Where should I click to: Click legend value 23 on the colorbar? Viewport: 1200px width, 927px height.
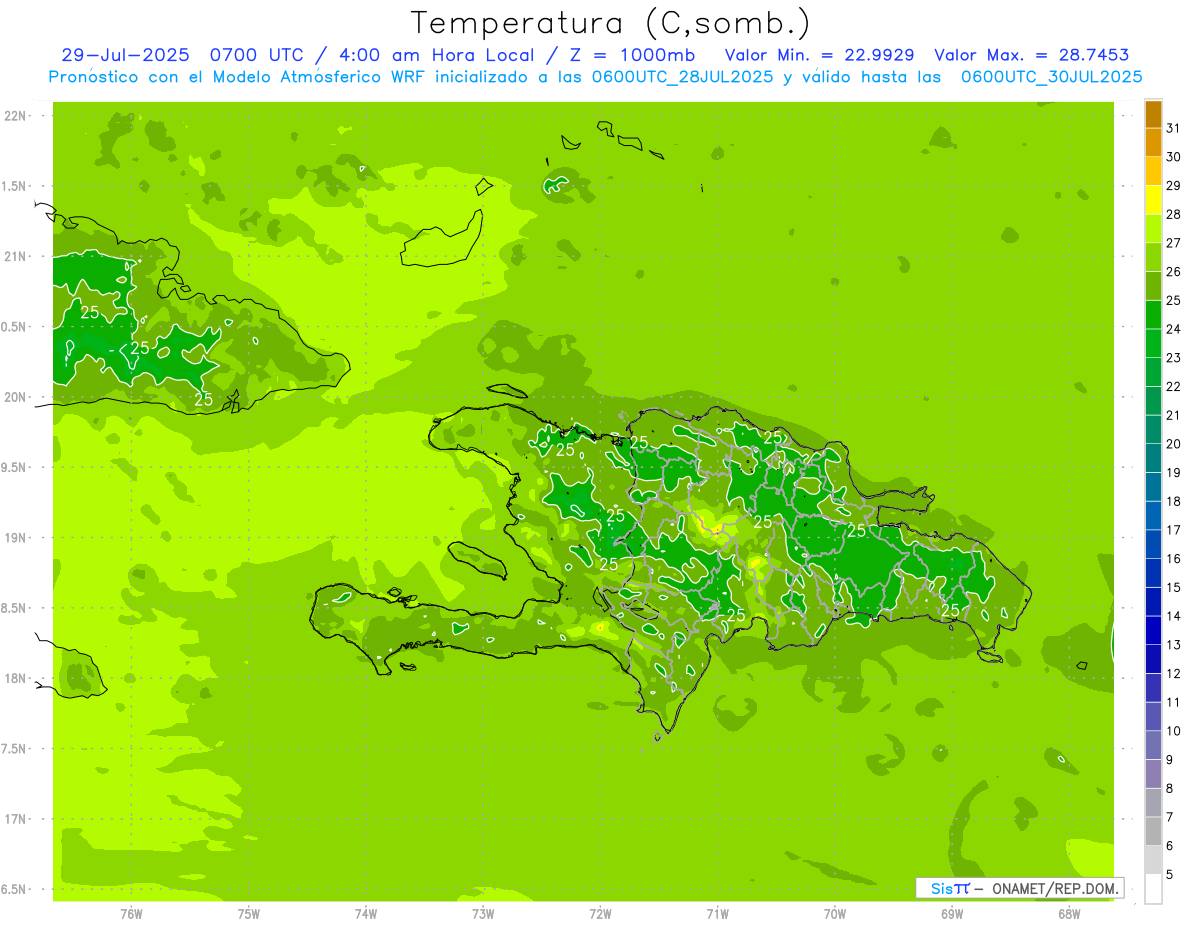1173,358
